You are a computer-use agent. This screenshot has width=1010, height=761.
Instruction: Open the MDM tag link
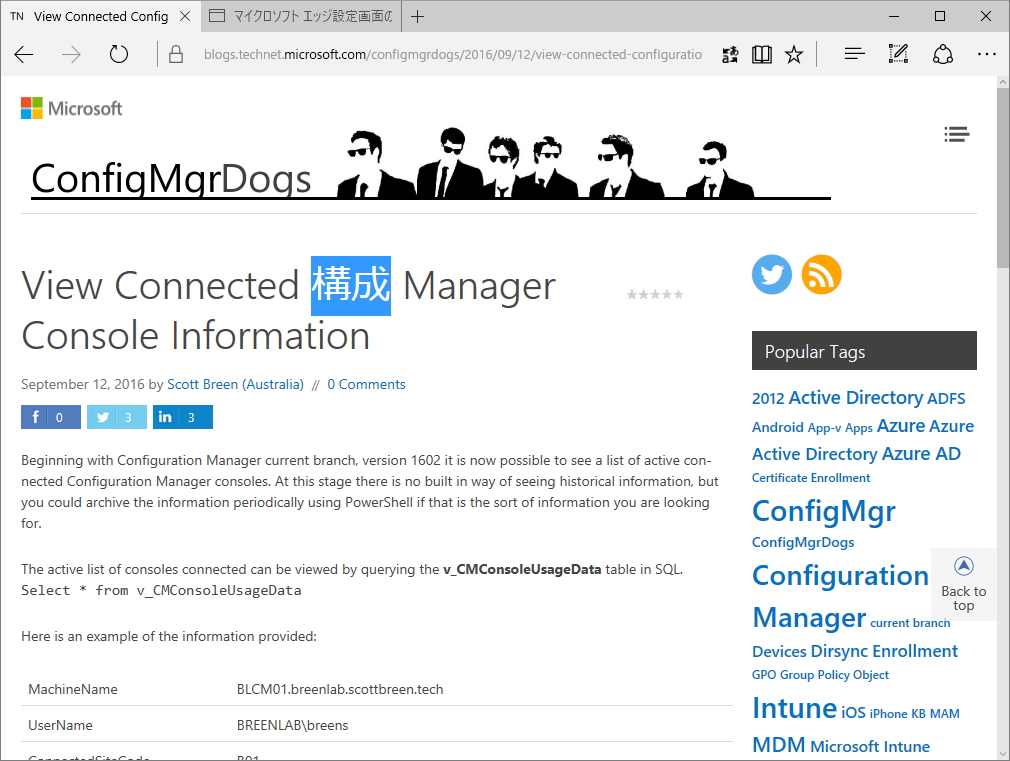point(778,745)
